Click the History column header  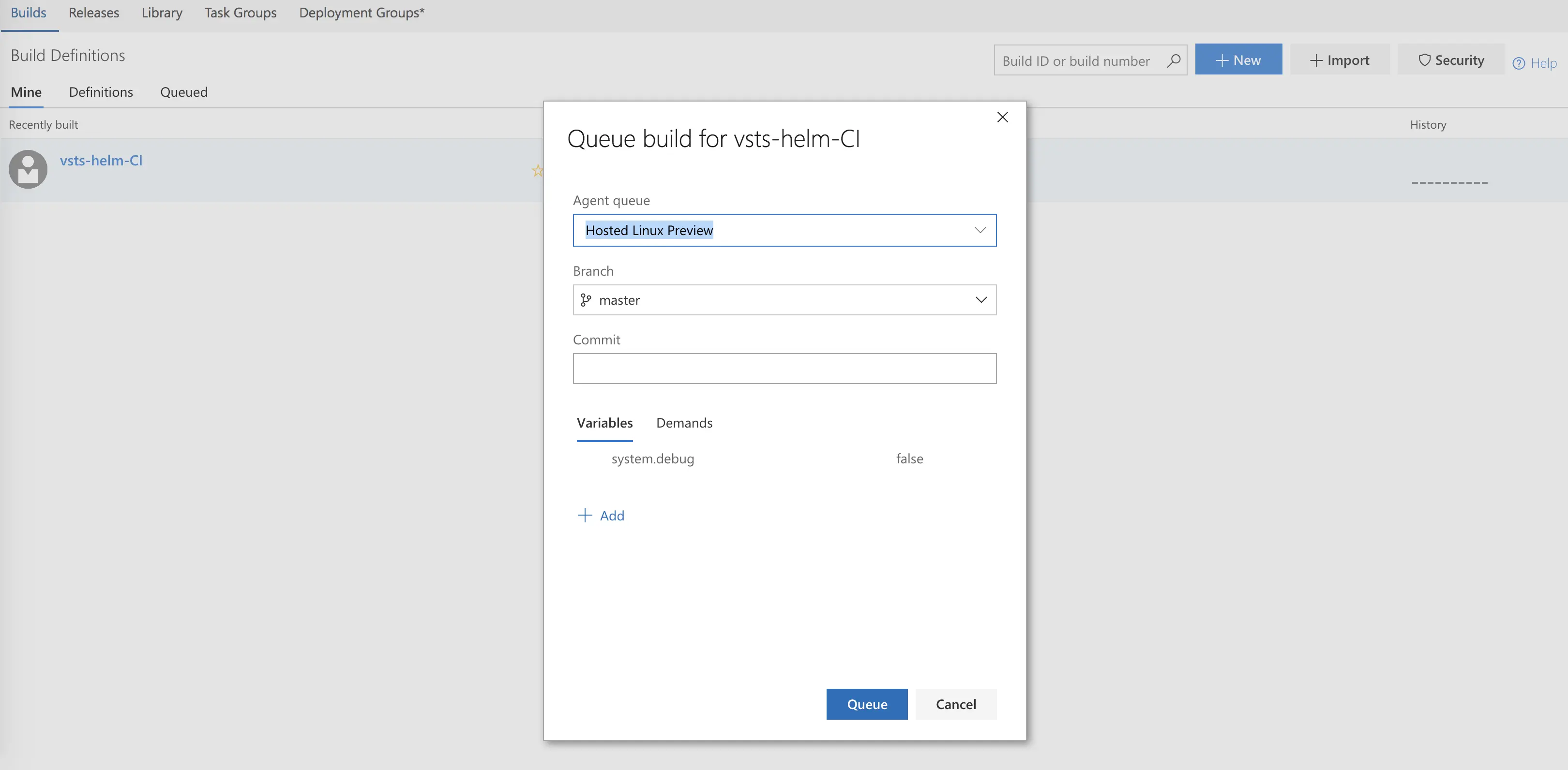[1428, 125]
